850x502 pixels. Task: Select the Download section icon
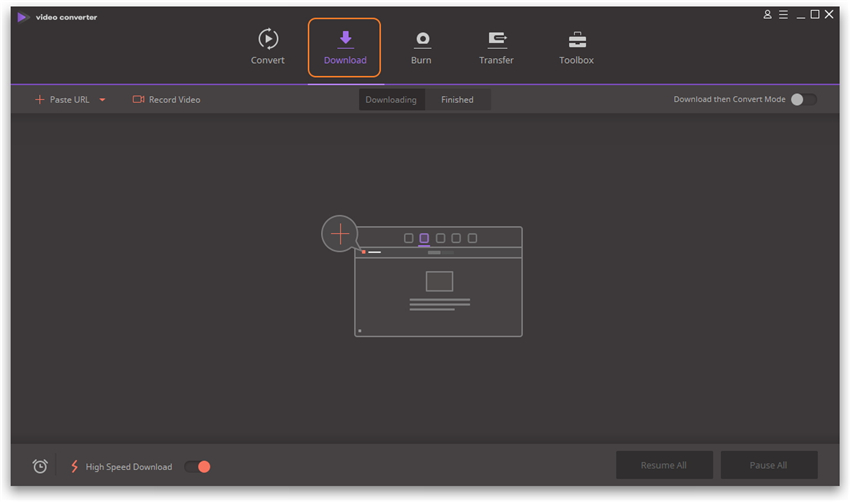click(345, 38)
